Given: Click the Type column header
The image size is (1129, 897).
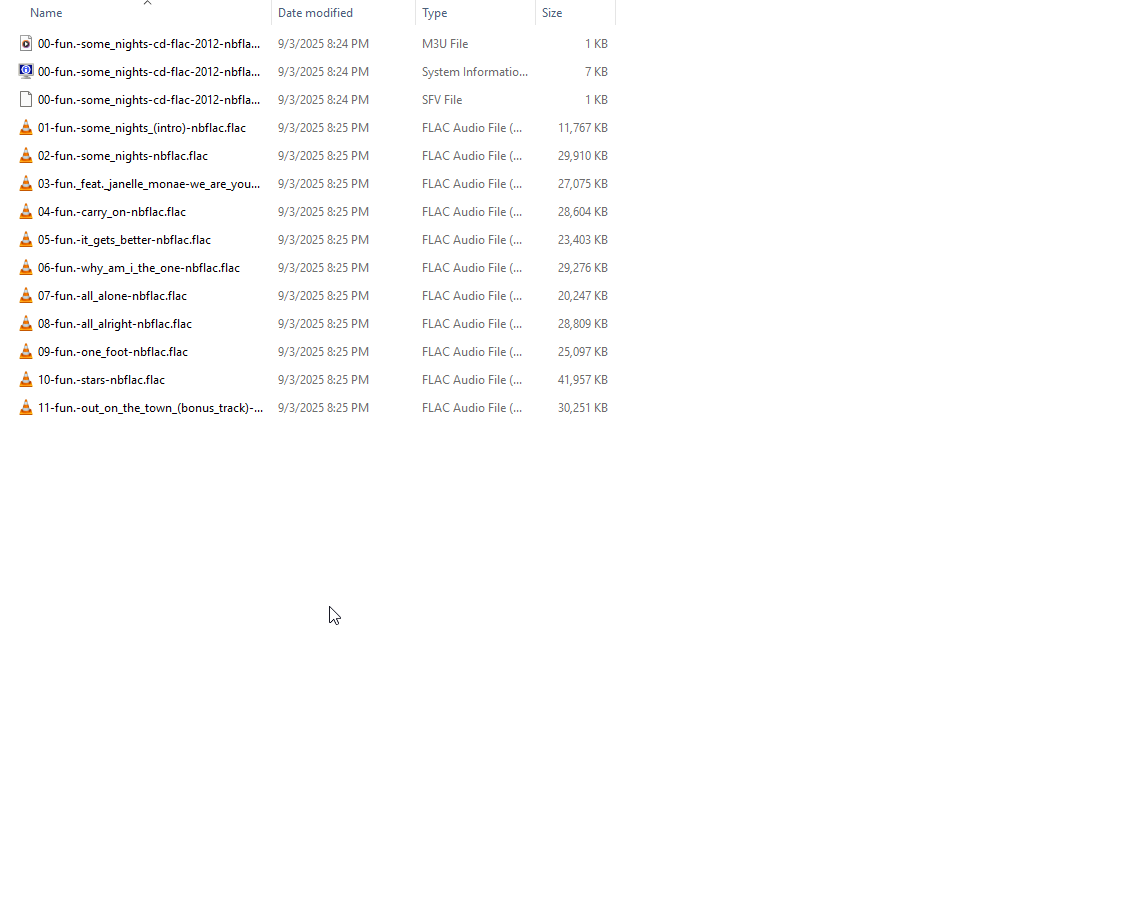Looking at the screenshot, I should point(434,13).
